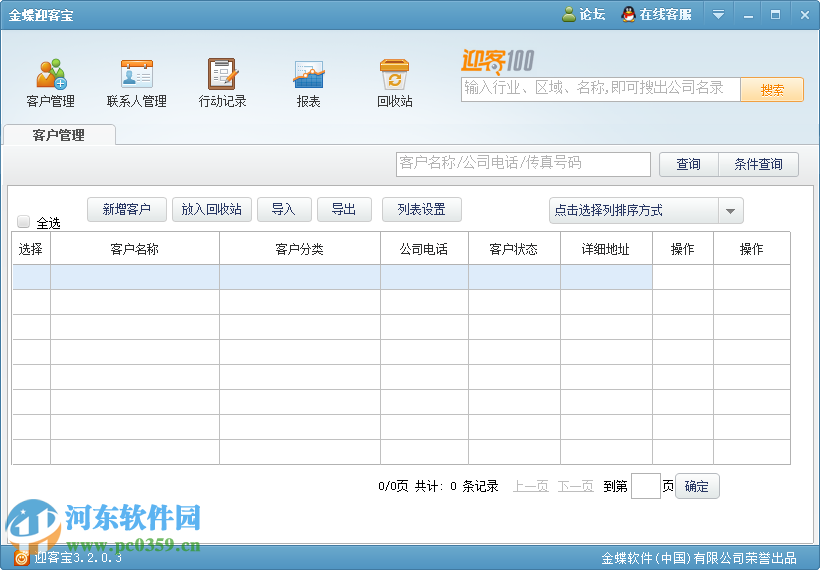The height and width of the screenshot is (570, 820).
Task: Click the 条件查询 advanced query button
Action: [758, 164]
